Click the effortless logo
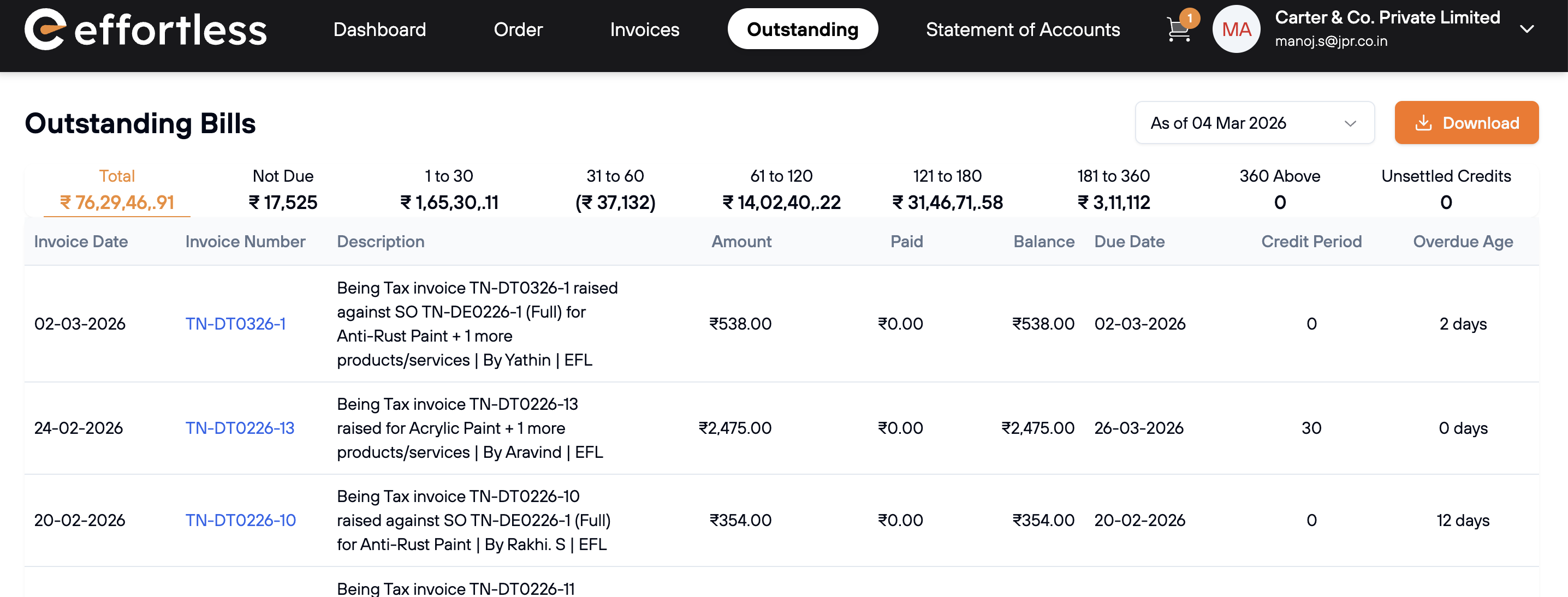 tap(145, 29)
